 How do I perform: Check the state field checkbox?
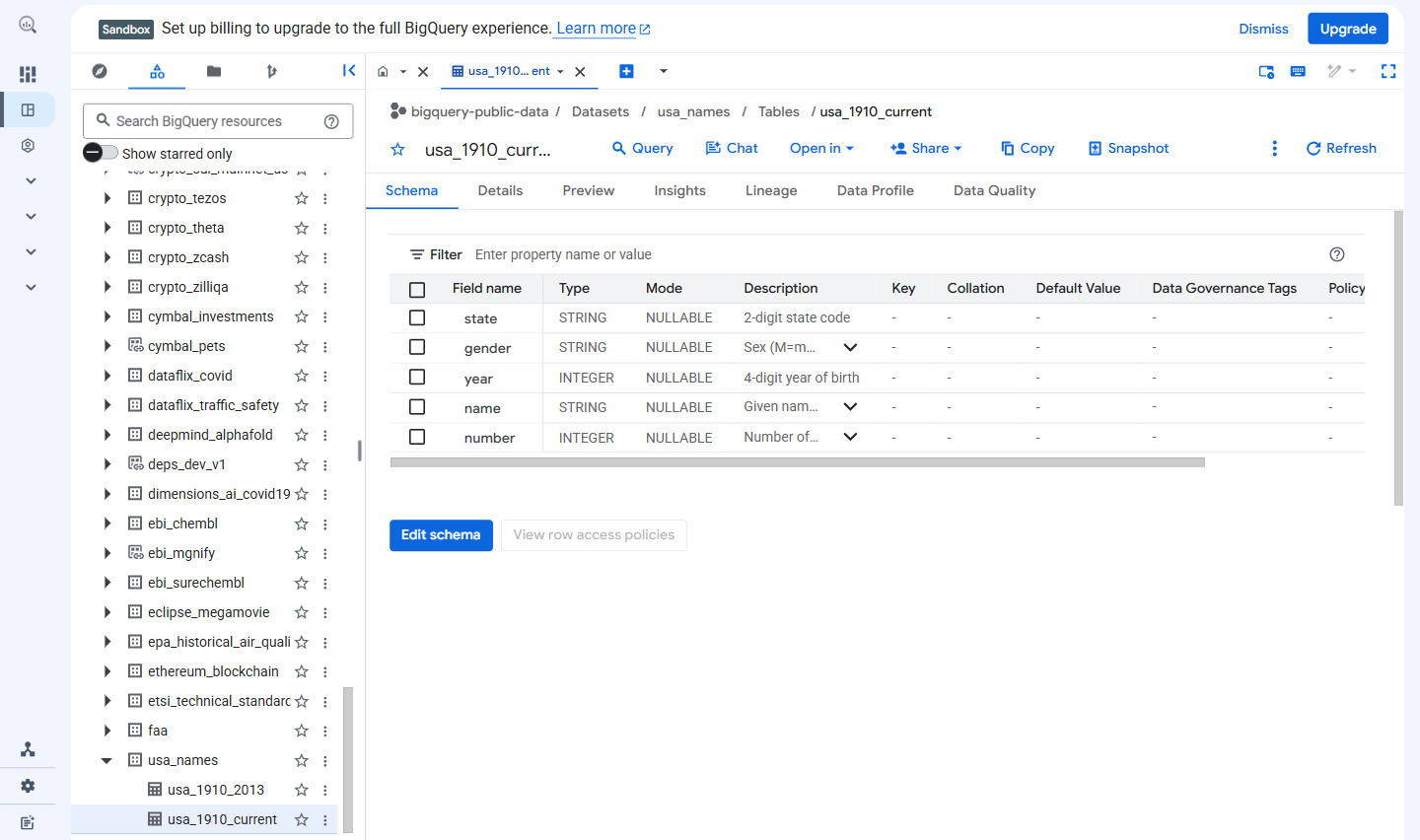417,317
